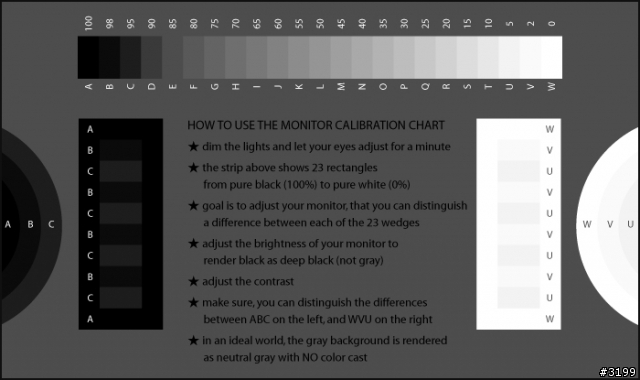
Task: Click the '85' percentage label above the strip
Action: [x=173, y=24]
